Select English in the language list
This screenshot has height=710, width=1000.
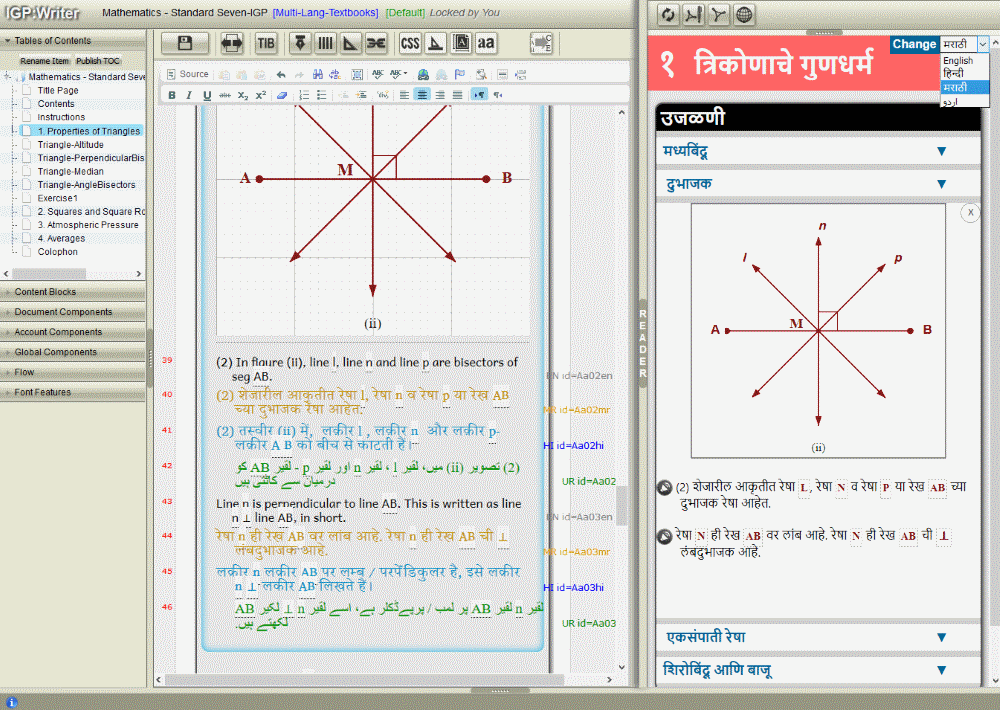pos(964,60)
